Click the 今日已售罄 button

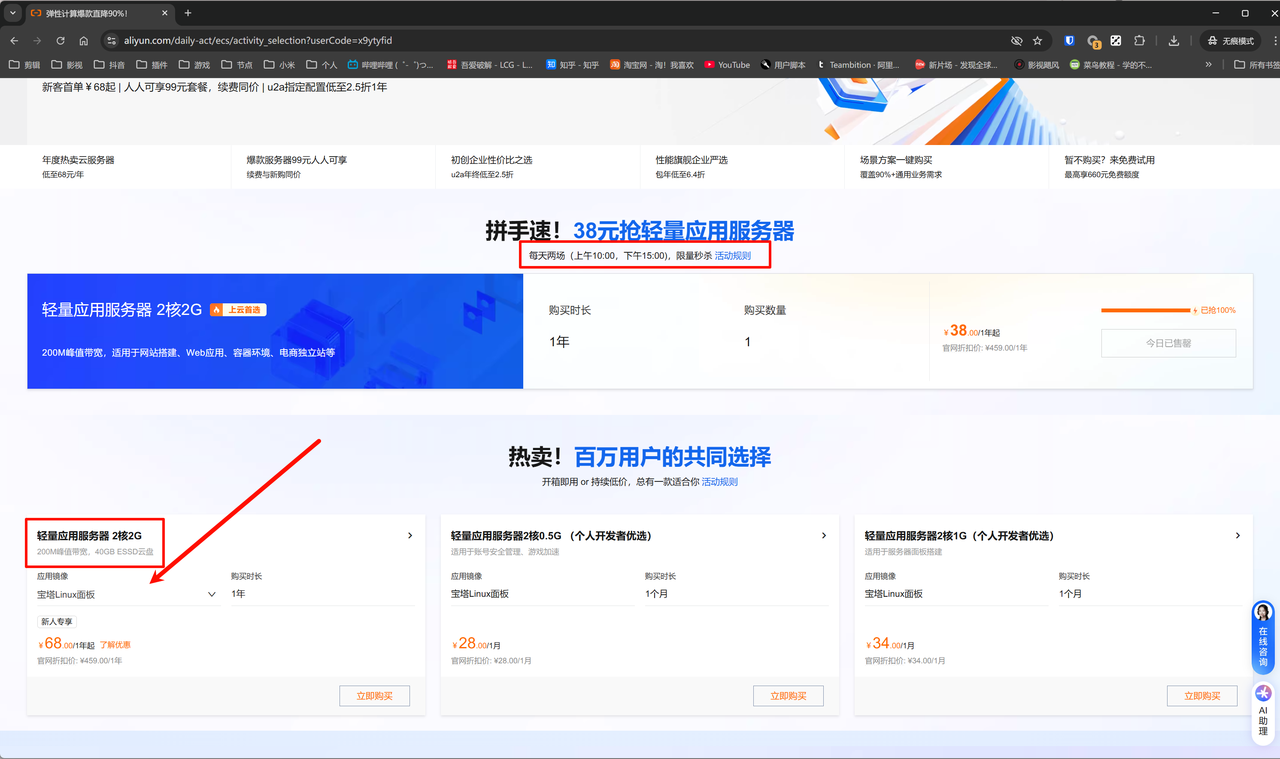point(1168,343)
